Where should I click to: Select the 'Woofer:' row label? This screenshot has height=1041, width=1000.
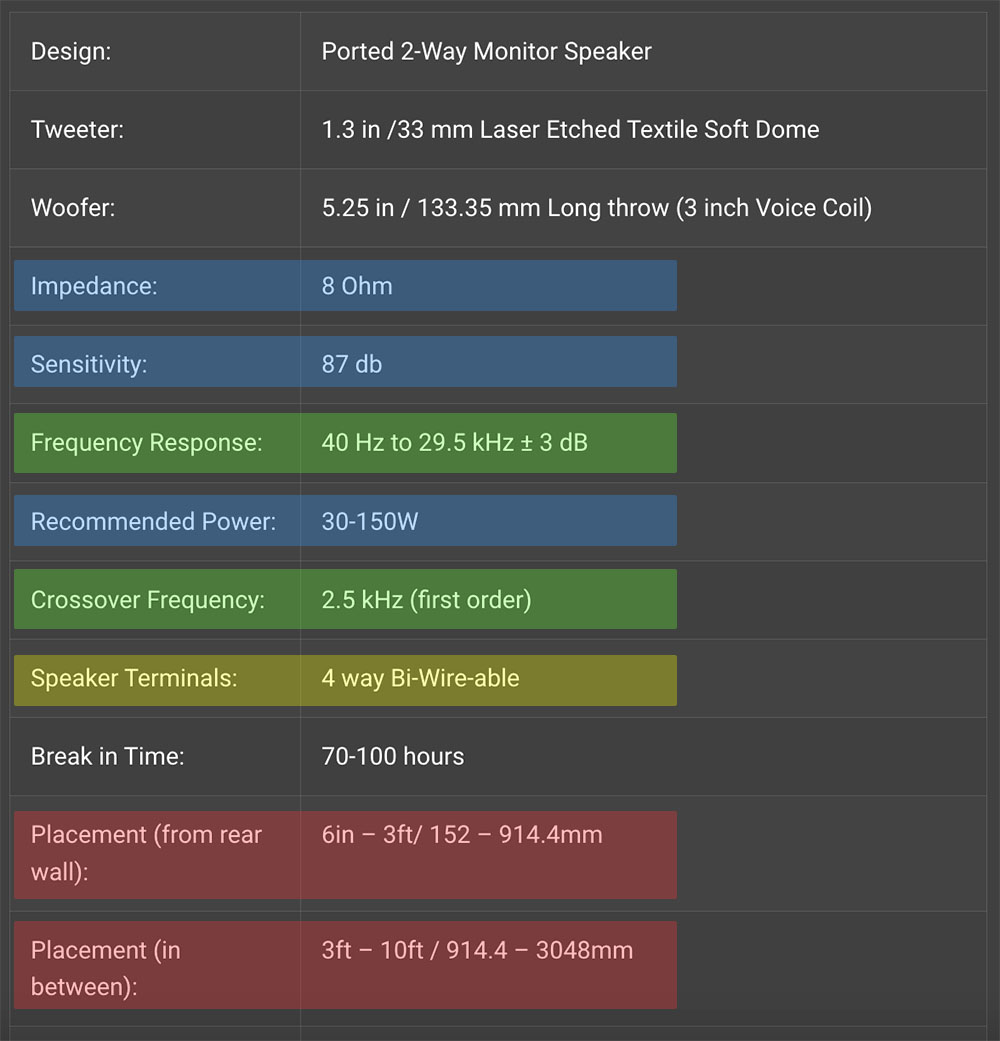point(73,208)
